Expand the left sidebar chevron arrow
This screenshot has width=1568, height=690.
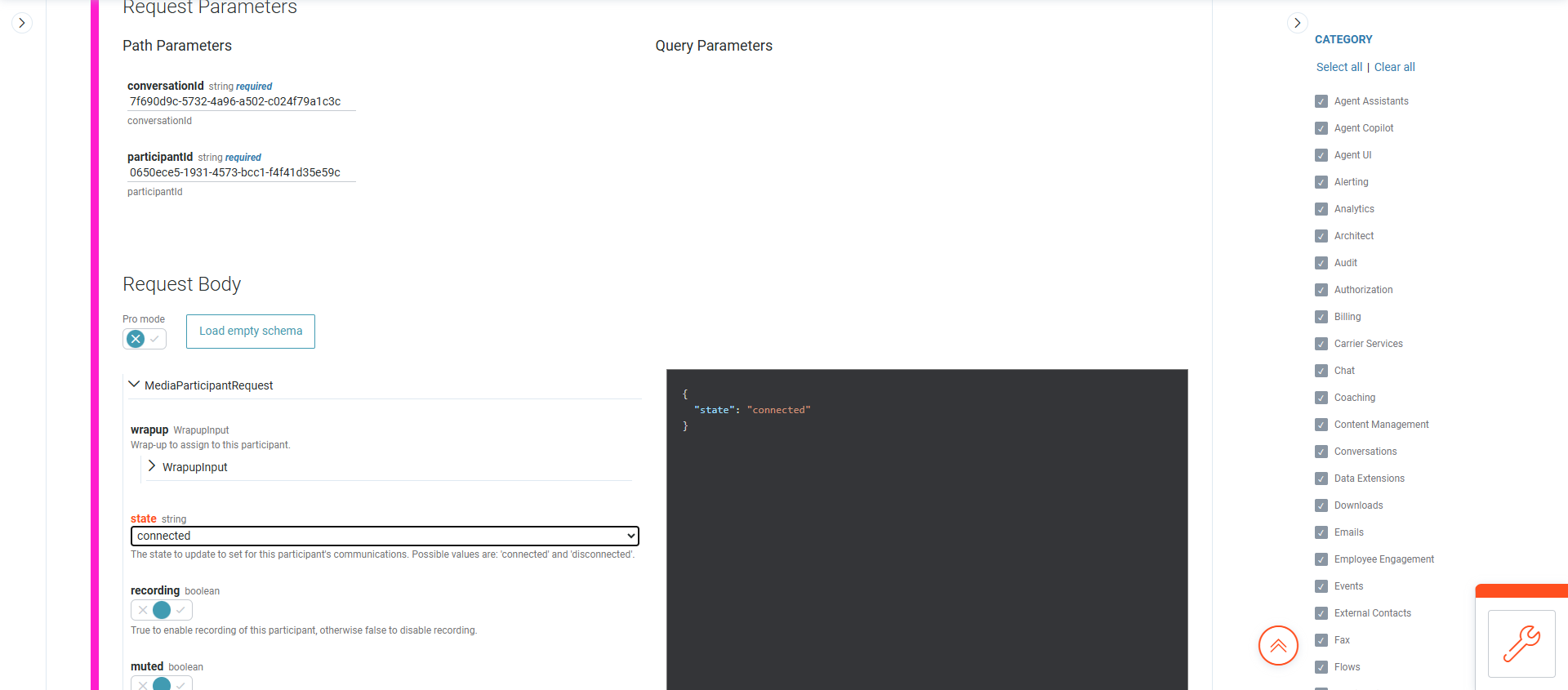tap(22, 23)
